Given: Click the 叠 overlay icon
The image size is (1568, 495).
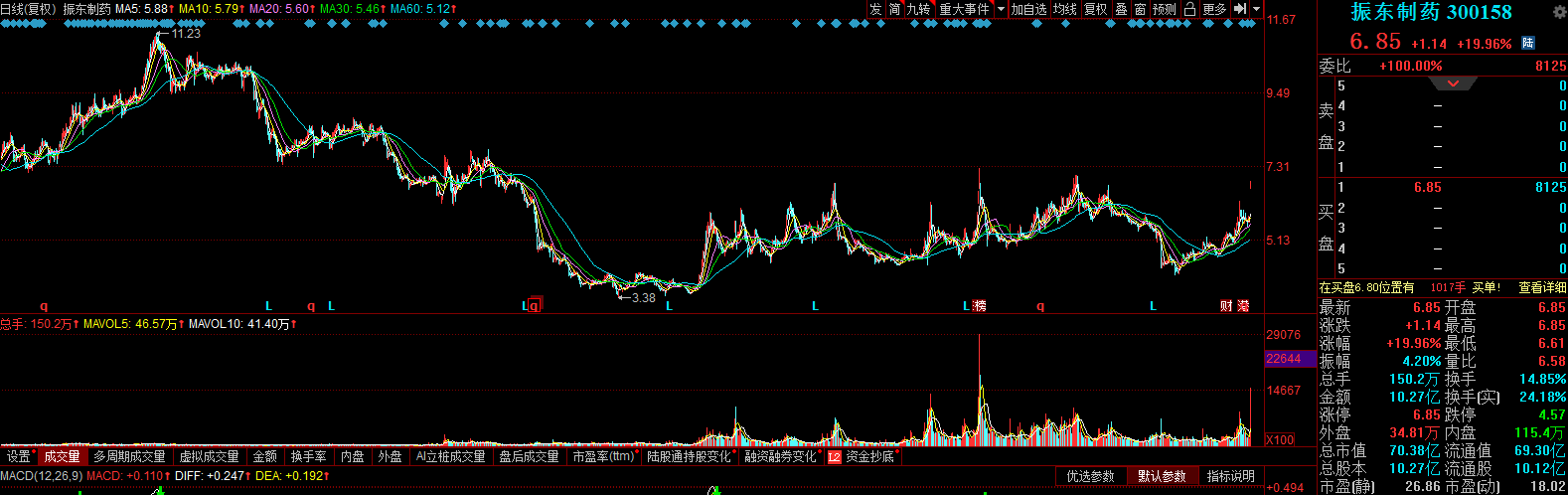Looking at the screenshot, I should pos(1121,9).
